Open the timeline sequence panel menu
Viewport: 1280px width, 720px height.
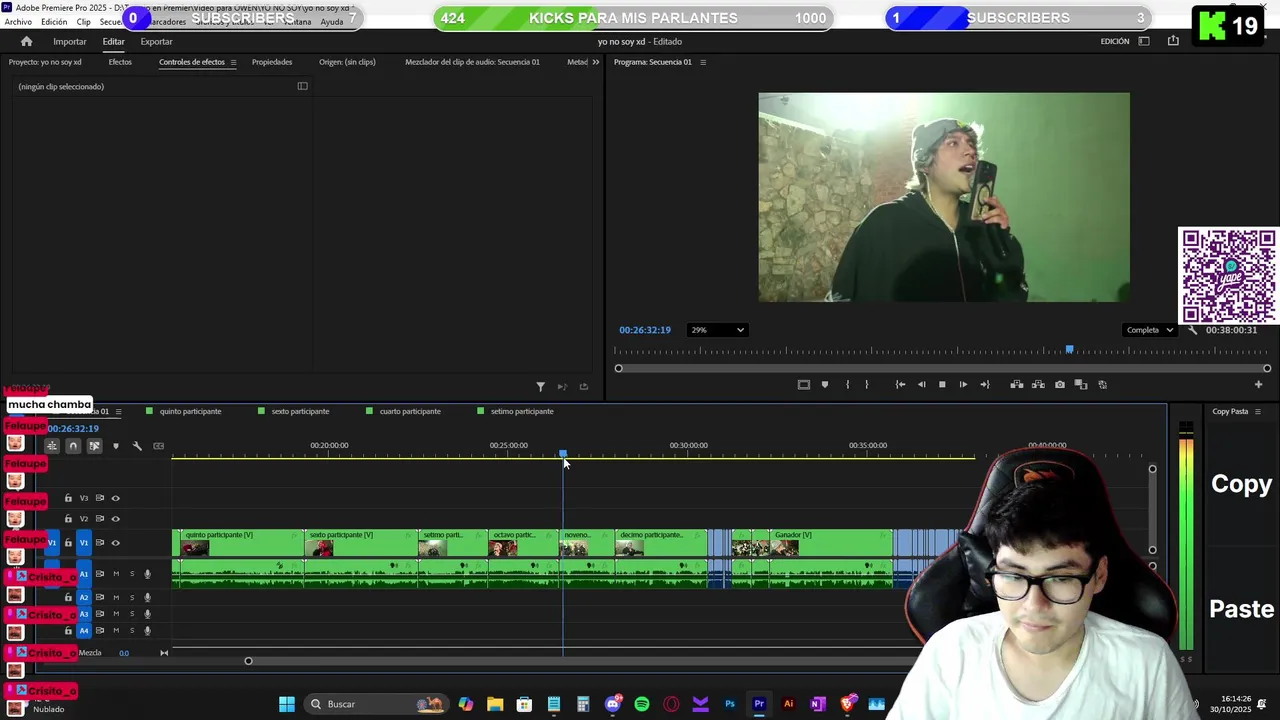pyautogui.click(x=119, y=411)
